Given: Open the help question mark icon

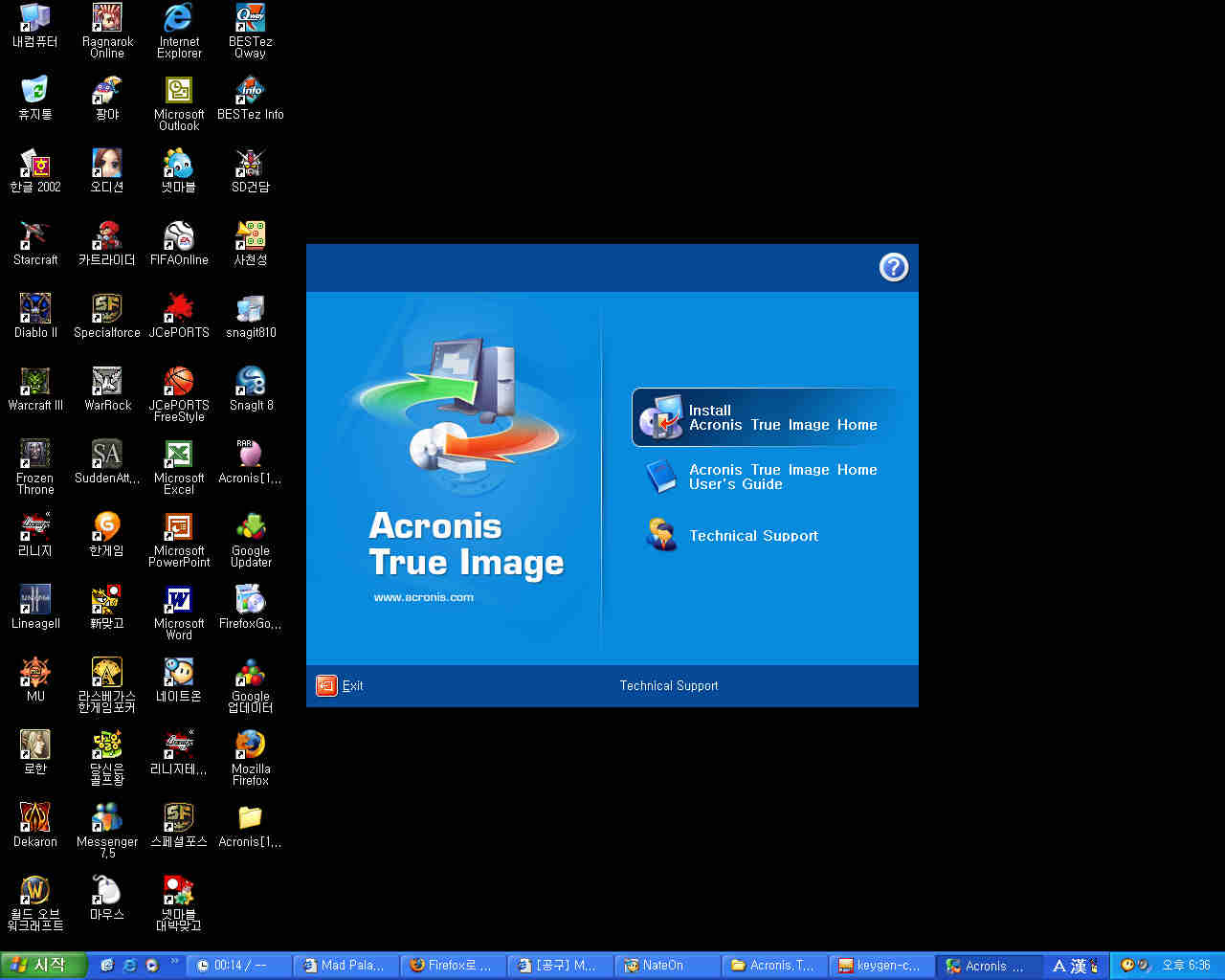Looking at the screenshot, I should click(894, 268).
